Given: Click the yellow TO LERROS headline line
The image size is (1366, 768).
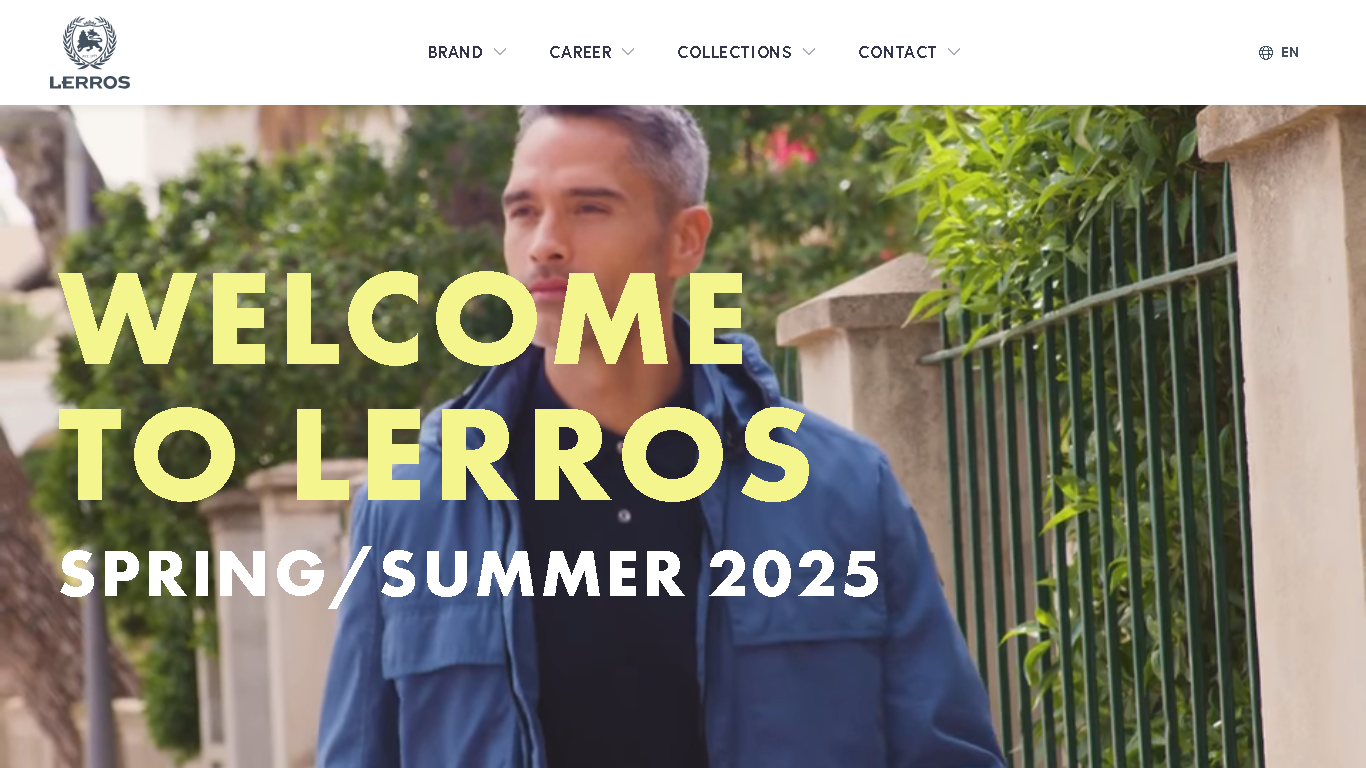Looking at the screenshot, I should [x=435, y=454].
